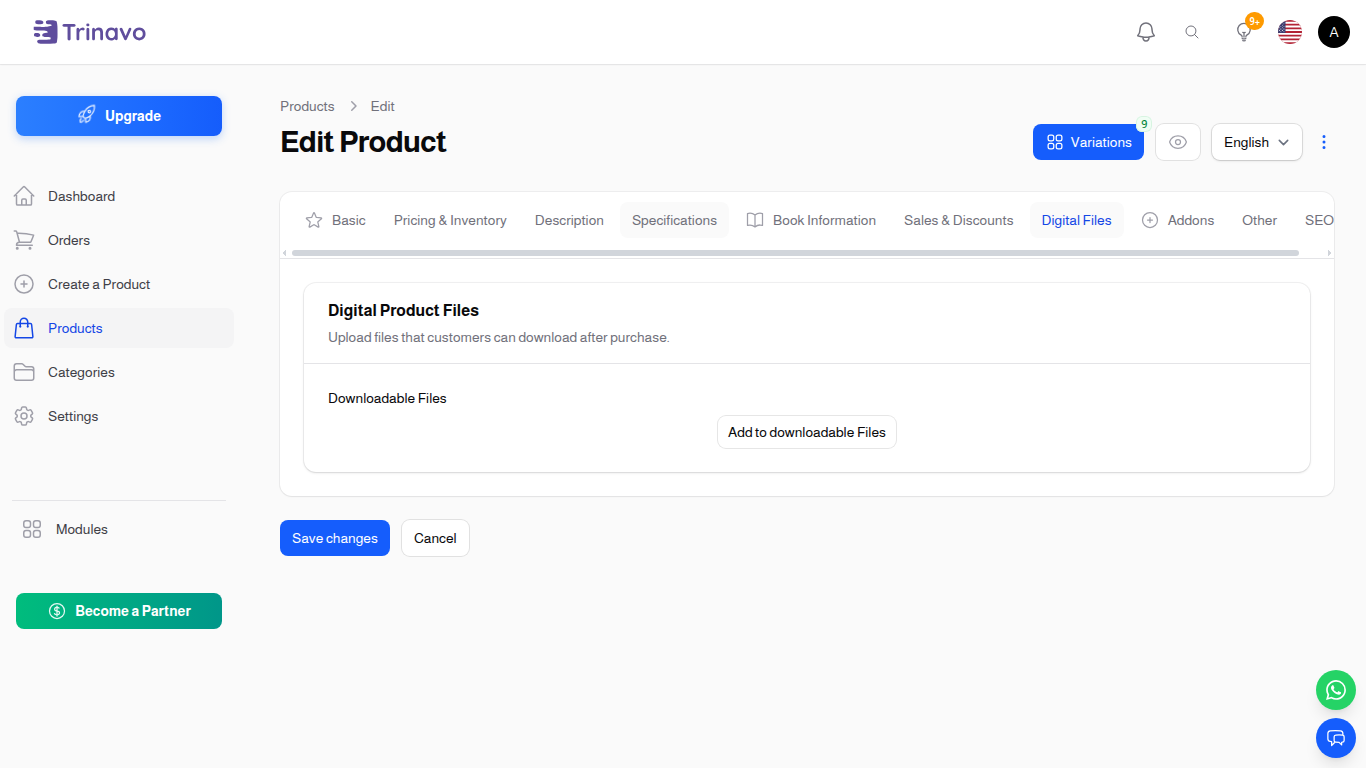
Task: Select Create a Product in sidebar
Action: pos(119,284)
